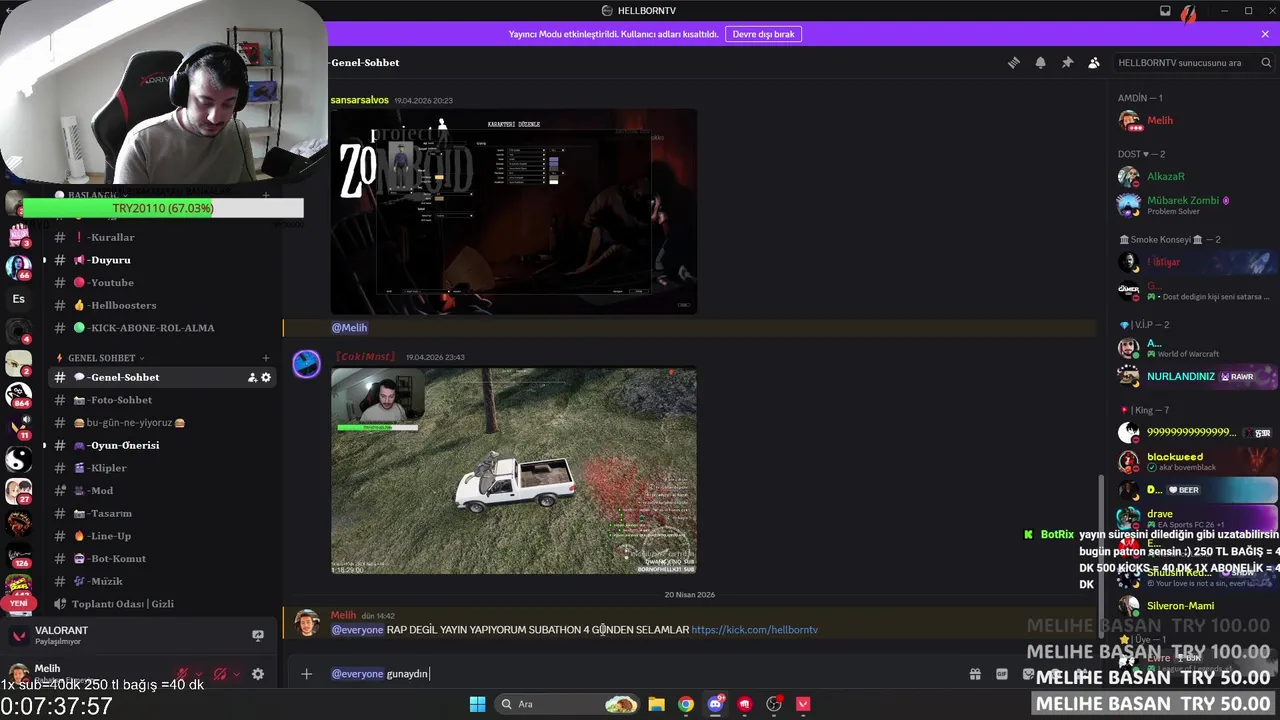Open the -Youtube channel
Viewport: 1280px width, 720px height.
[162, 283]
